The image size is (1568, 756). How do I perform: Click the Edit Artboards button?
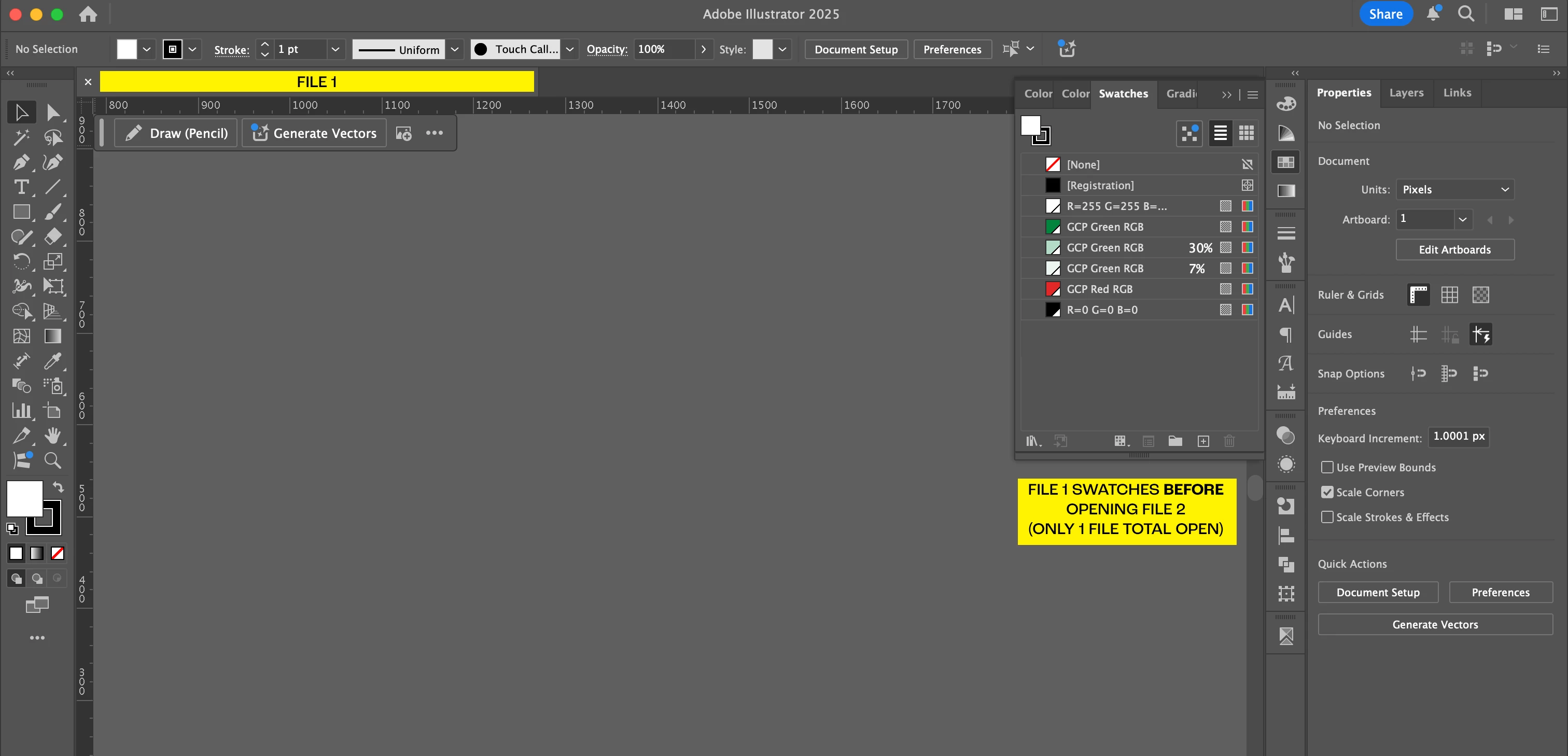1454,249
